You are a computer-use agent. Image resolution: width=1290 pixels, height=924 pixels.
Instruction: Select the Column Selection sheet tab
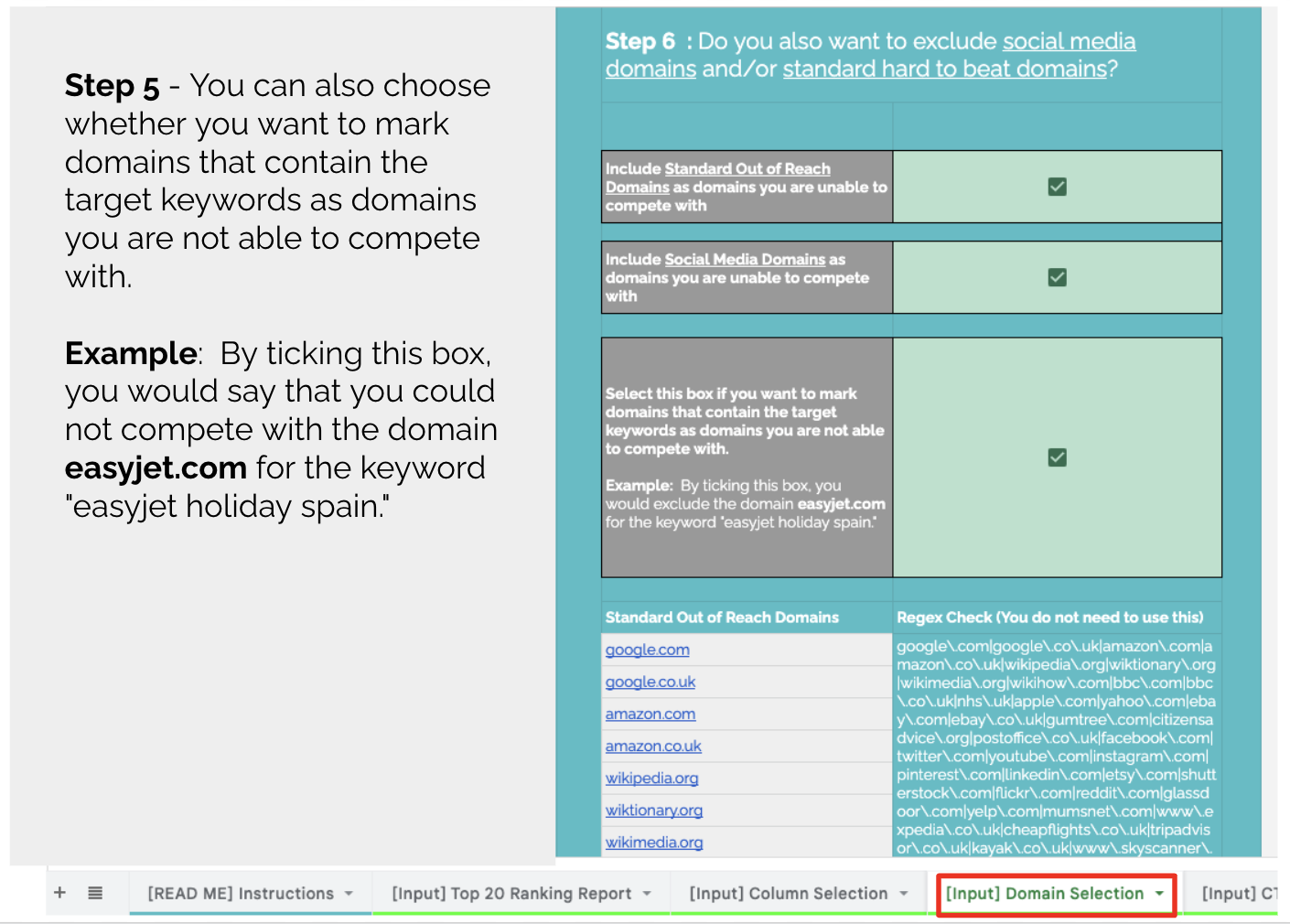click(x=788, y=894)
